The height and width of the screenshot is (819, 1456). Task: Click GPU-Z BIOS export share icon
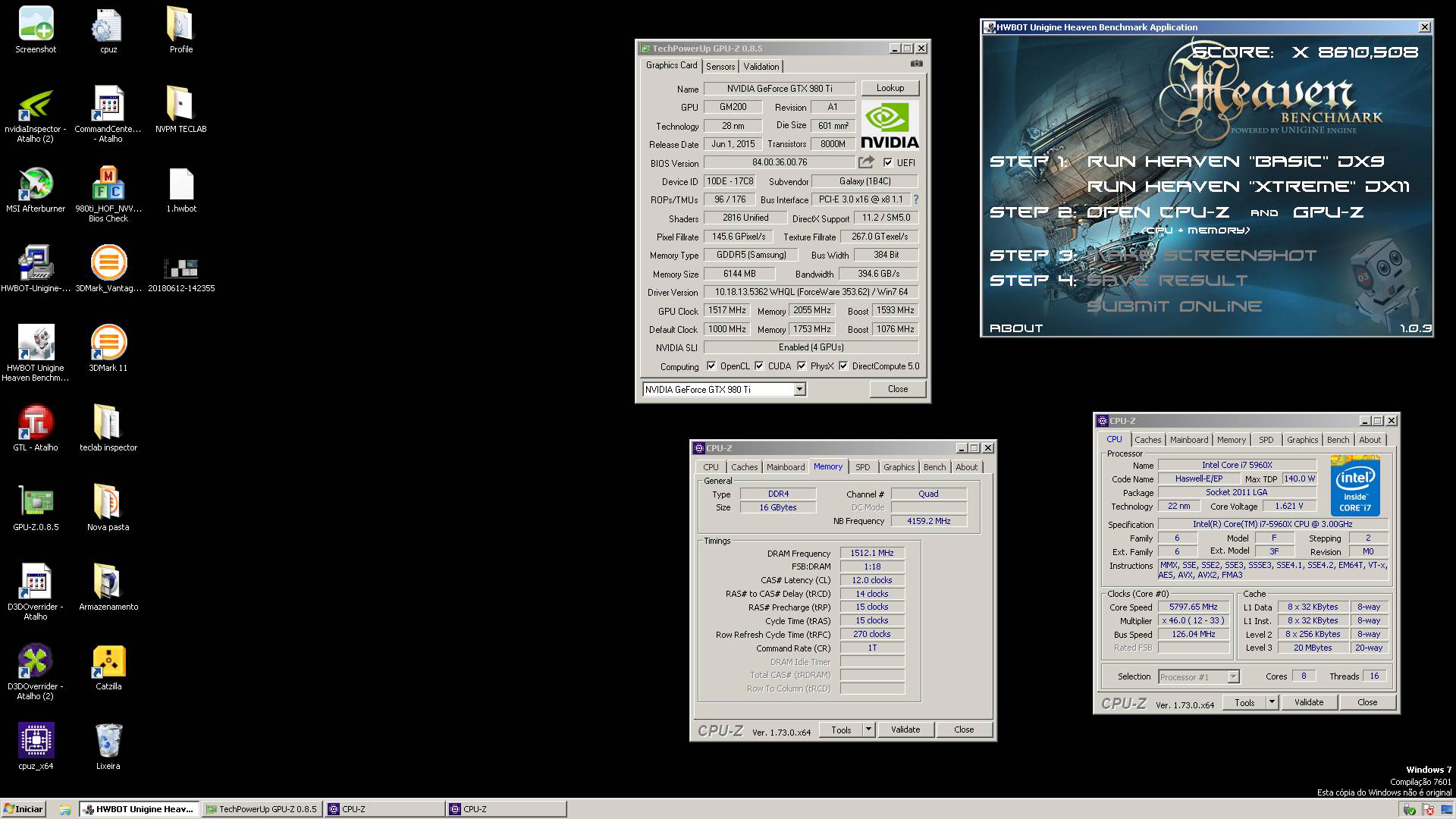(866, 162)
